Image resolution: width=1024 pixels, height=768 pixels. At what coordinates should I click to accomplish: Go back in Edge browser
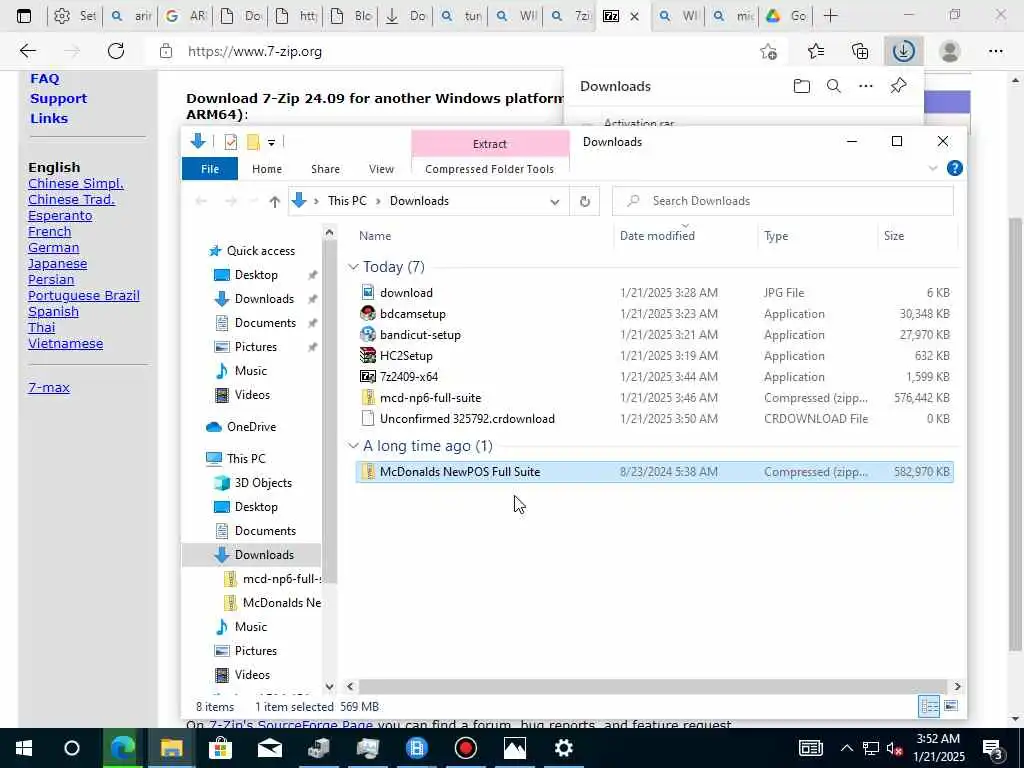pyautogui.click(x=27, y=51)
